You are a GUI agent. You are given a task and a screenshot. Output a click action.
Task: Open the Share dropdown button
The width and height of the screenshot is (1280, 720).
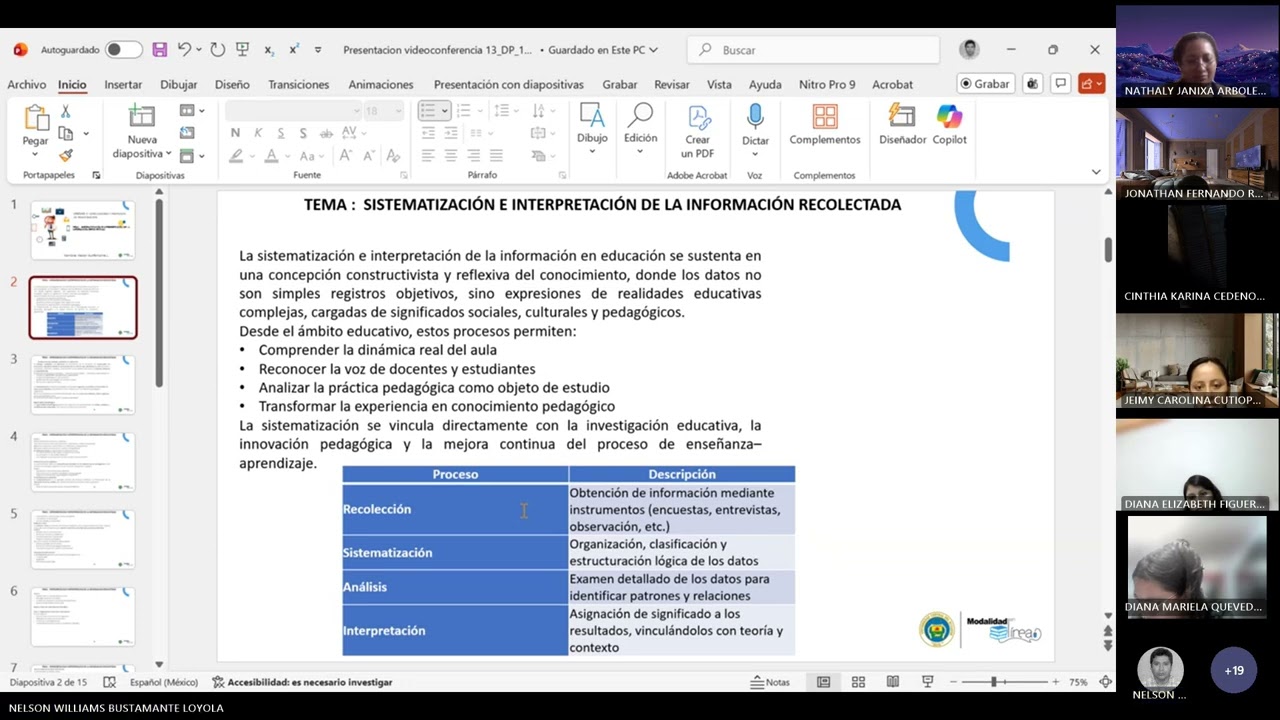tap(1091, 84)
